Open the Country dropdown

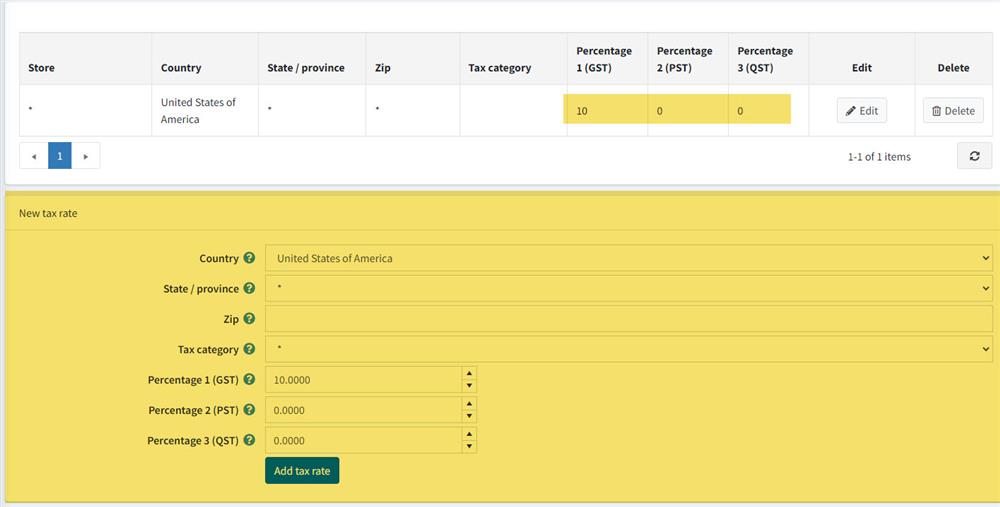click(629, 258)
